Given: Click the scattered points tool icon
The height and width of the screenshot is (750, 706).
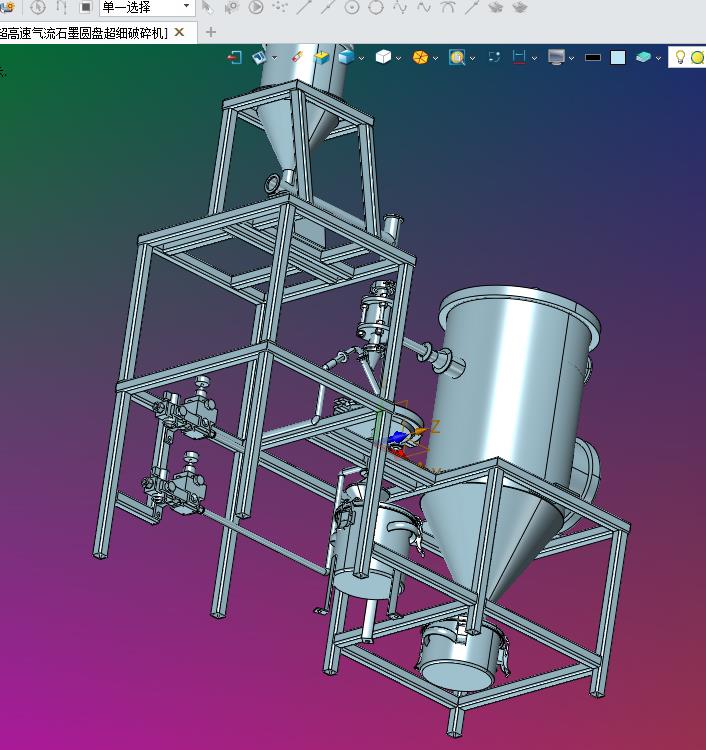Looking at the screenshot, I should 280,7.
